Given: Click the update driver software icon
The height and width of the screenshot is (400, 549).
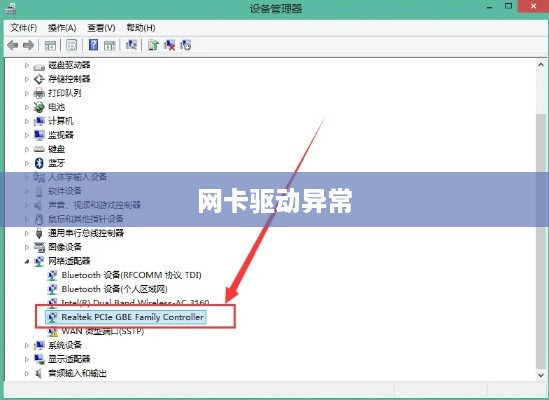Looking at the screenshot, I should tap(153, 45).
